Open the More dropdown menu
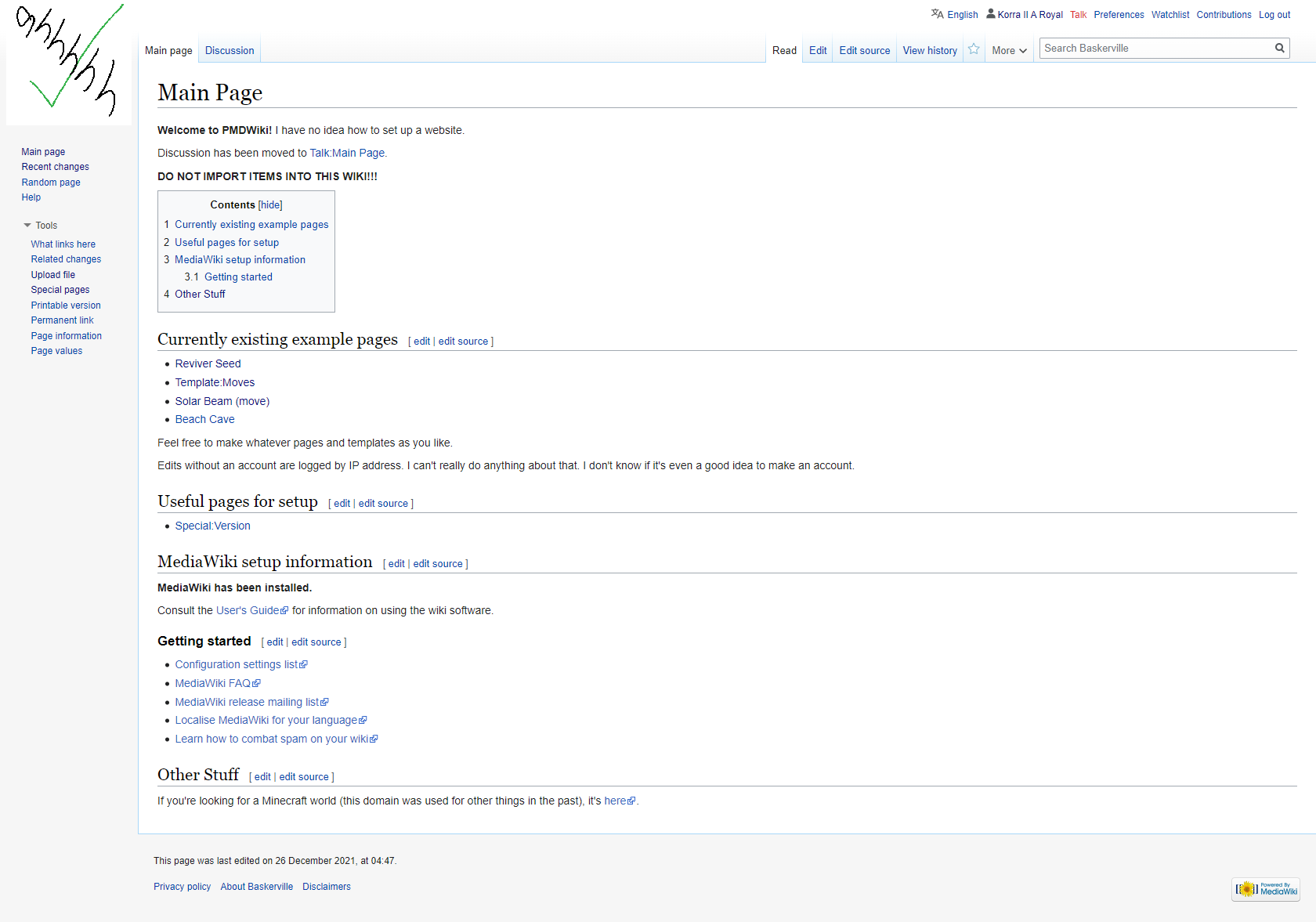 coord(1008,51)
